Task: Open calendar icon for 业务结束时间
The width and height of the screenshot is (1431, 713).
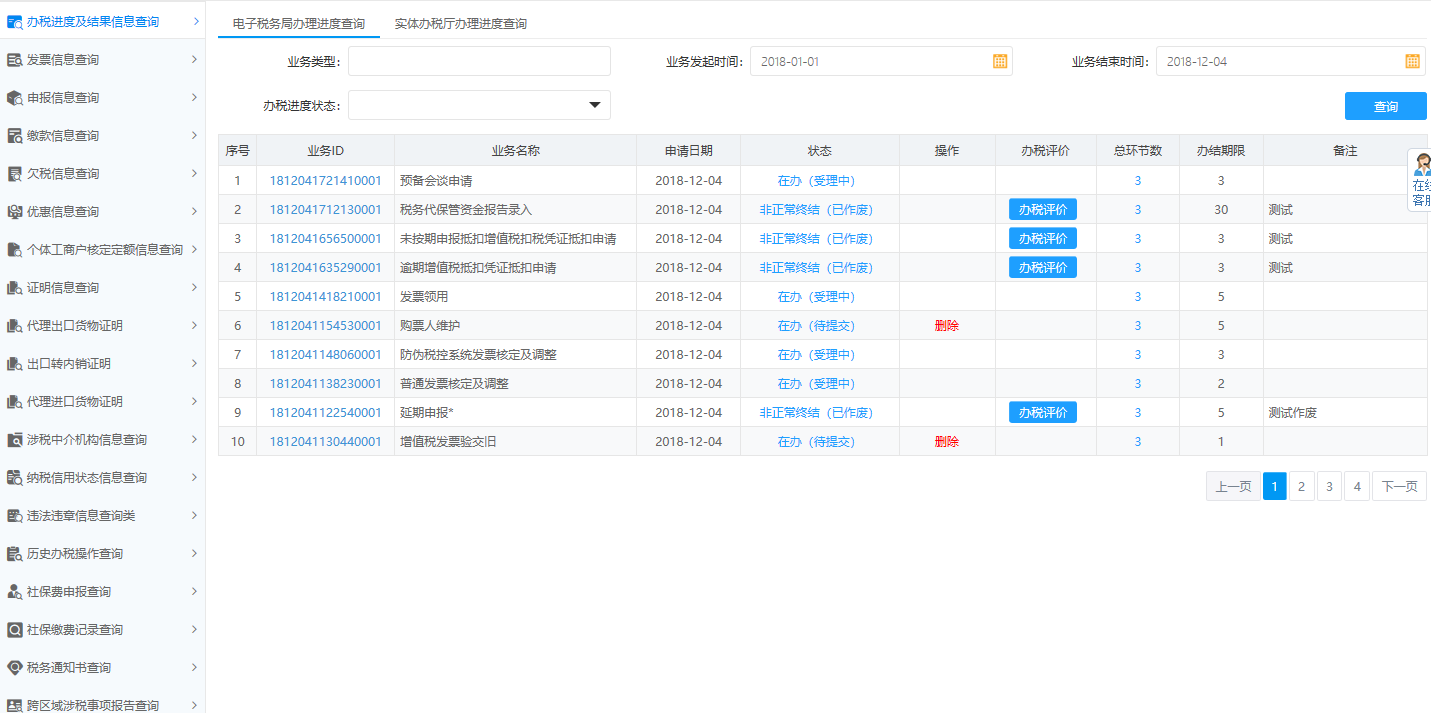Action: pos(1412,61)
